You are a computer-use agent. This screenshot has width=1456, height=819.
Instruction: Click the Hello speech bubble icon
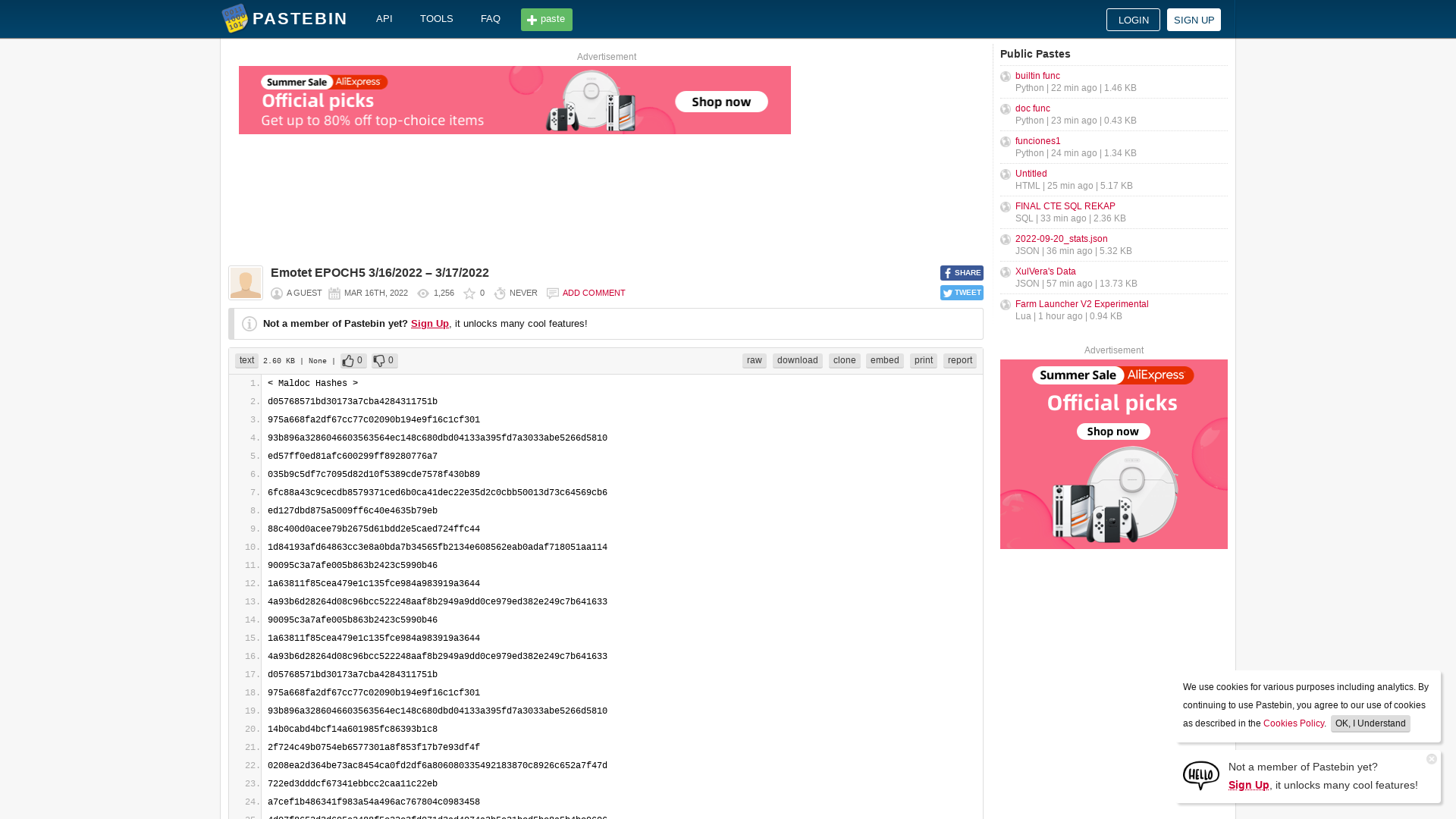coord(1201,776)
